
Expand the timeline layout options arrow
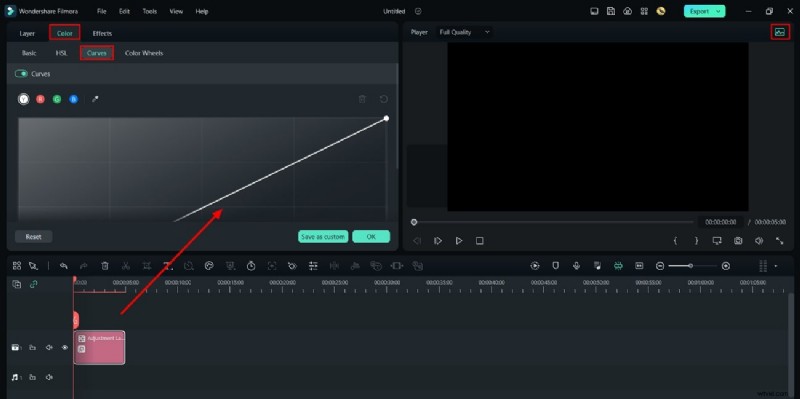pyautogui.click(x=776, y=266)
